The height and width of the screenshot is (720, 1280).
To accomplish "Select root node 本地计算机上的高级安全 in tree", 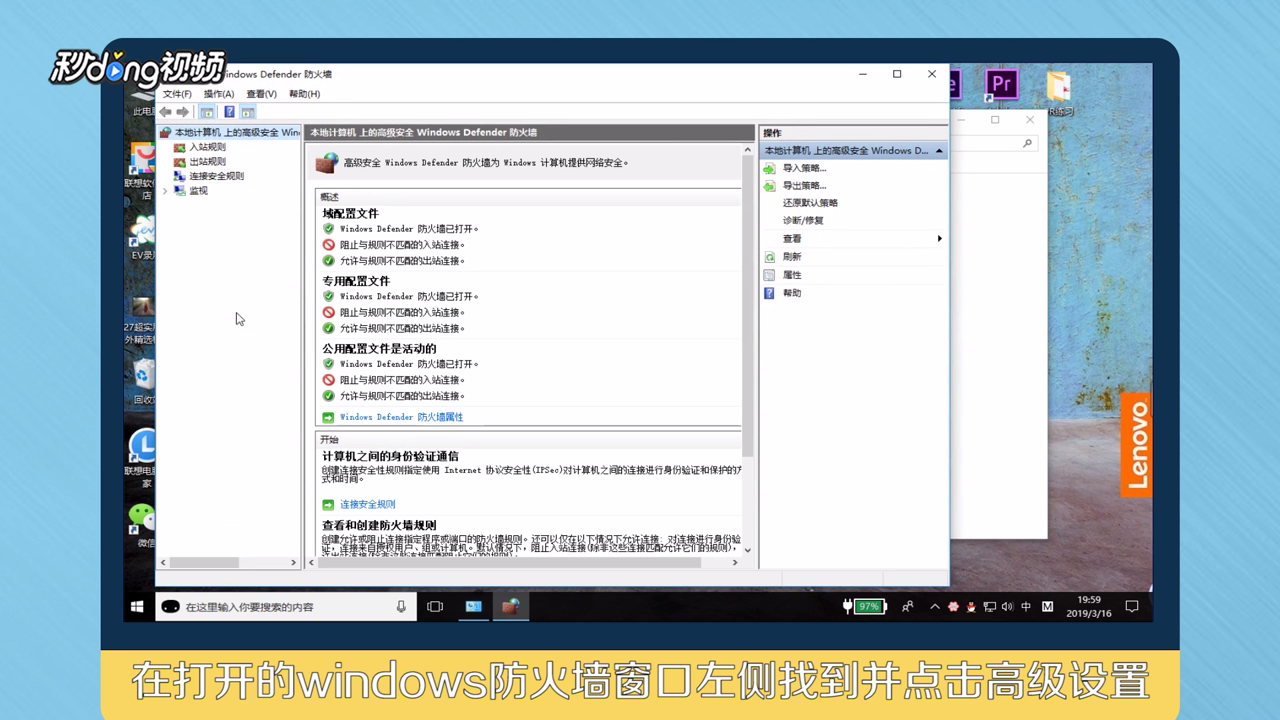I will click(236, 132).
